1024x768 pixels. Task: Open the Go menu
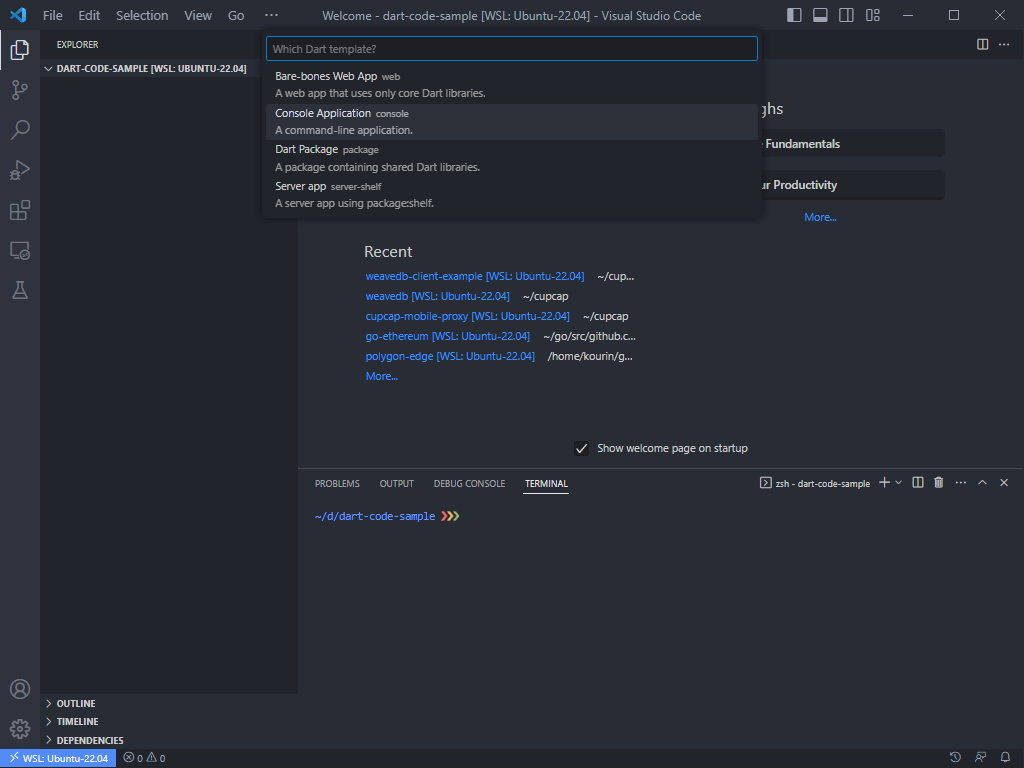pyautogui.click(x=236, y=15)
